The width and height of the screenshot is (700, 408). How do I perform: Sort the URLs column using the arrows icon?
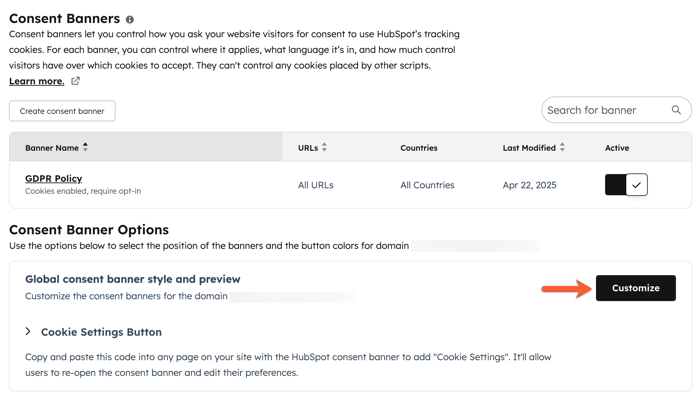pyautogui.click(x=325, y=147)
